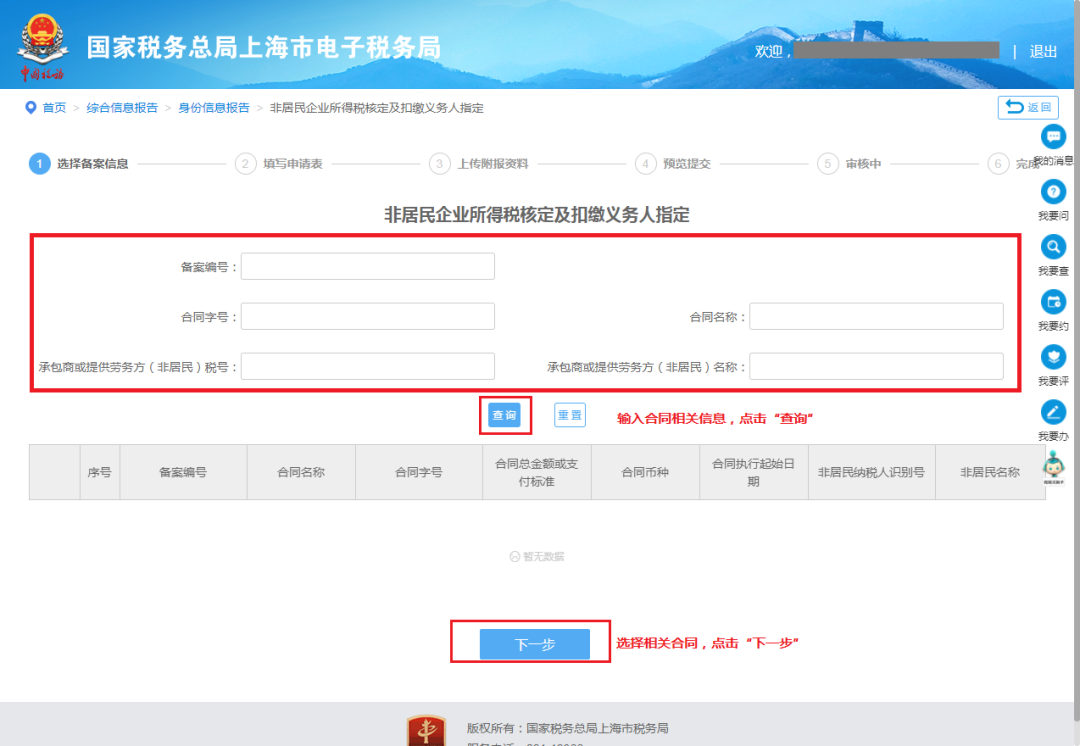Open 身份信息报告 breadcrumb link
Image resolution: width=1080 pixels, height=746 pixels.
click(214, 107)
